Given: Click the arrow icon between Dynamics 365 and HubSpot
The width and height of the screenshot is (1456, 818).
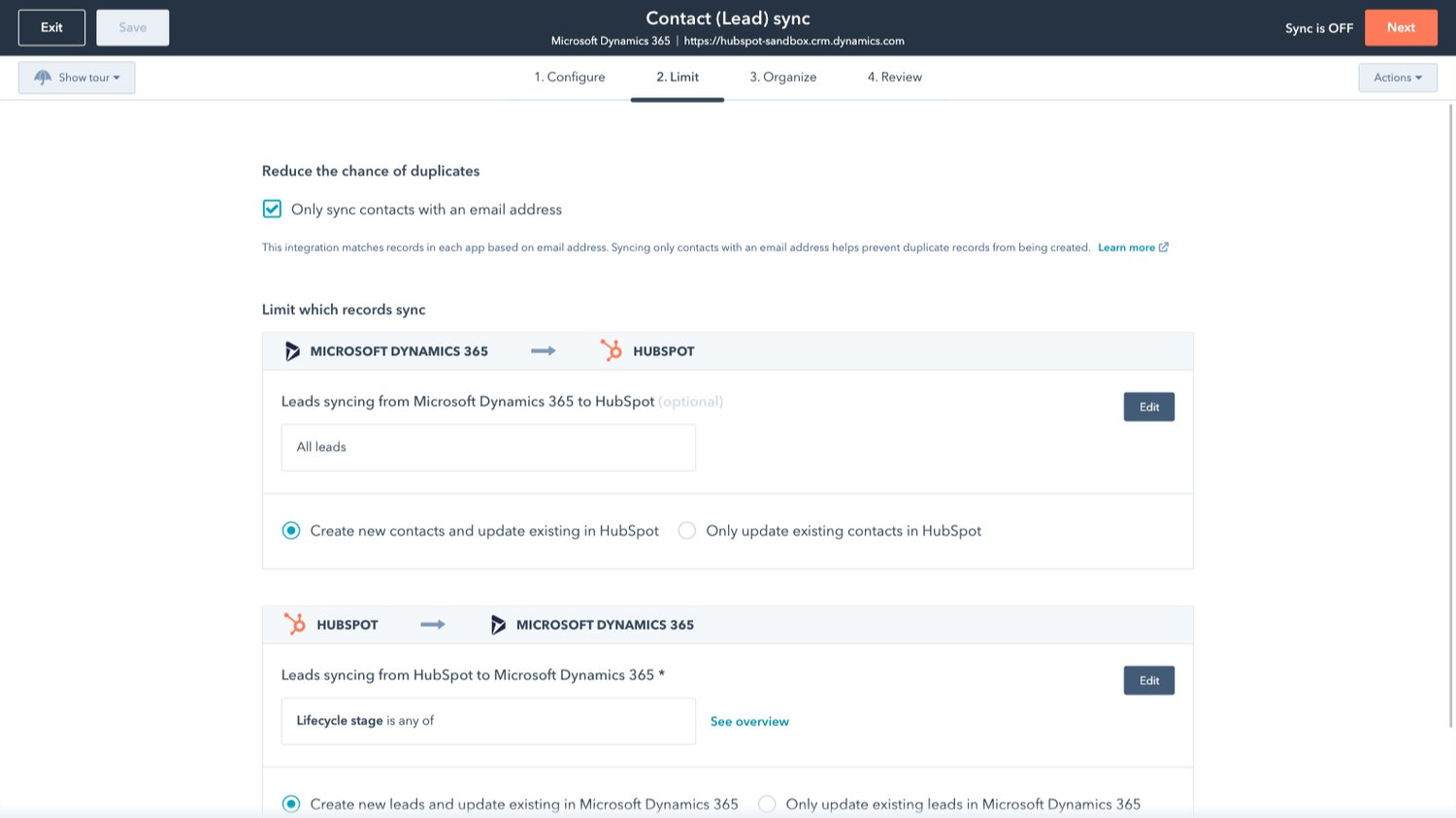Looking at the screenshot, I should (x=542, y=351).
